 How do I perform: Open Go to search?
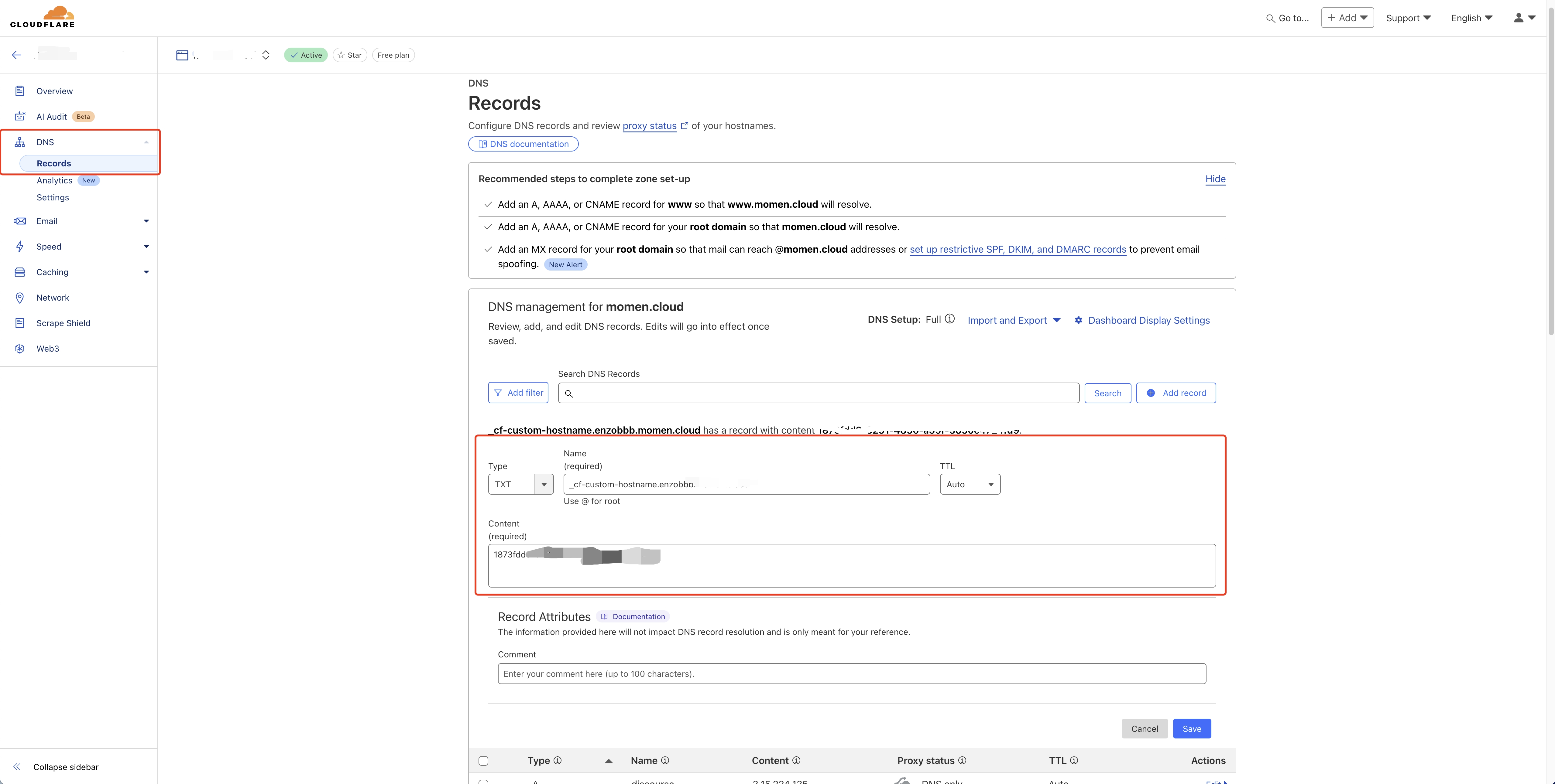point(1287,18)
